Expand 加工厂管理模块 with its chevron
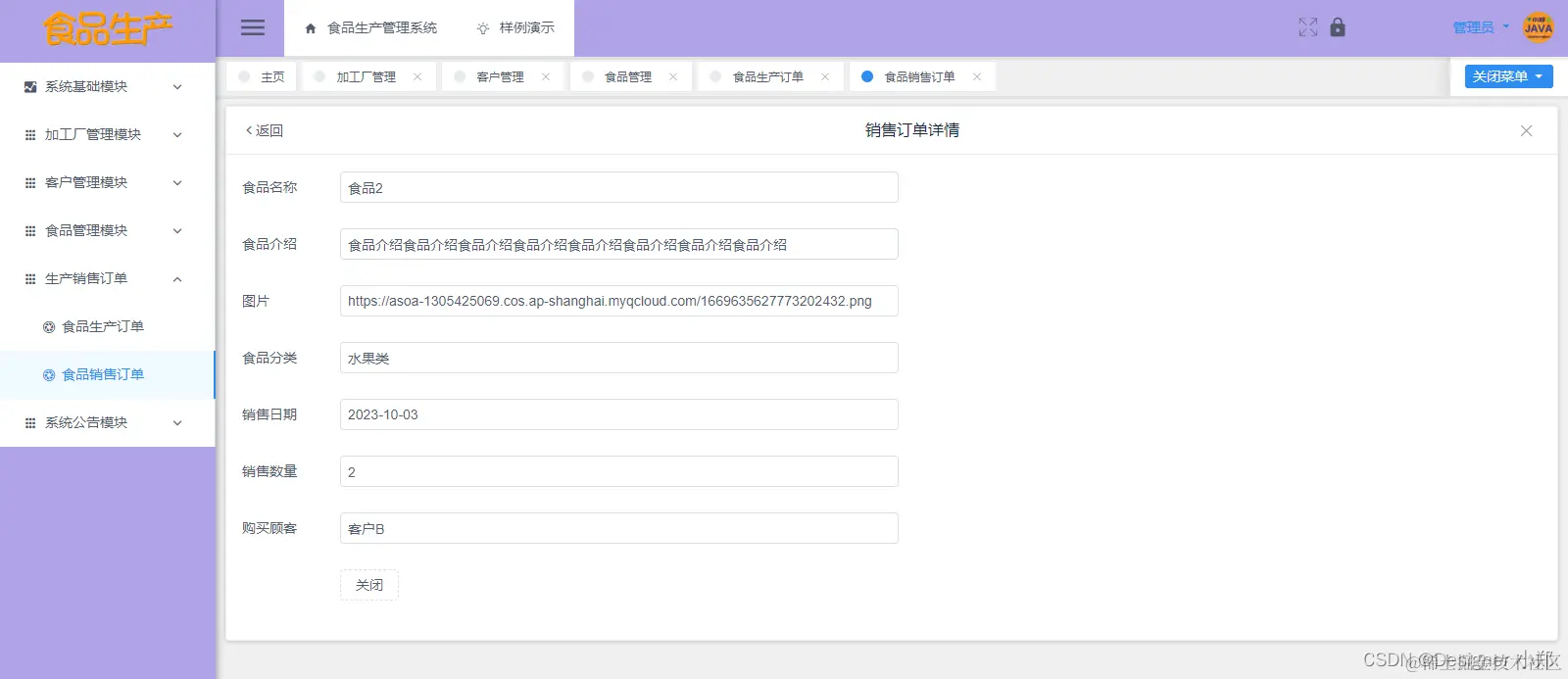Screen dimensions: 1568x679 (177, 135)
